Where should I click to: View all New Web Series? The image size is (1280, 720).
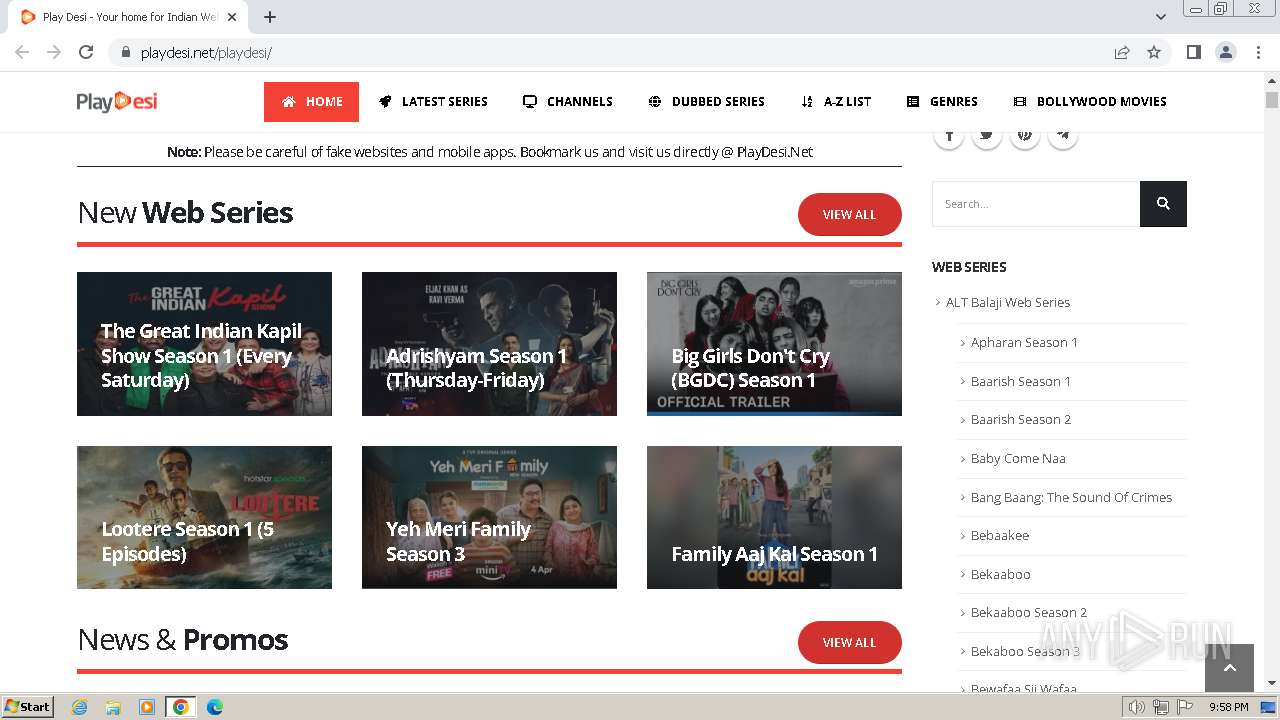coord(849,215)
